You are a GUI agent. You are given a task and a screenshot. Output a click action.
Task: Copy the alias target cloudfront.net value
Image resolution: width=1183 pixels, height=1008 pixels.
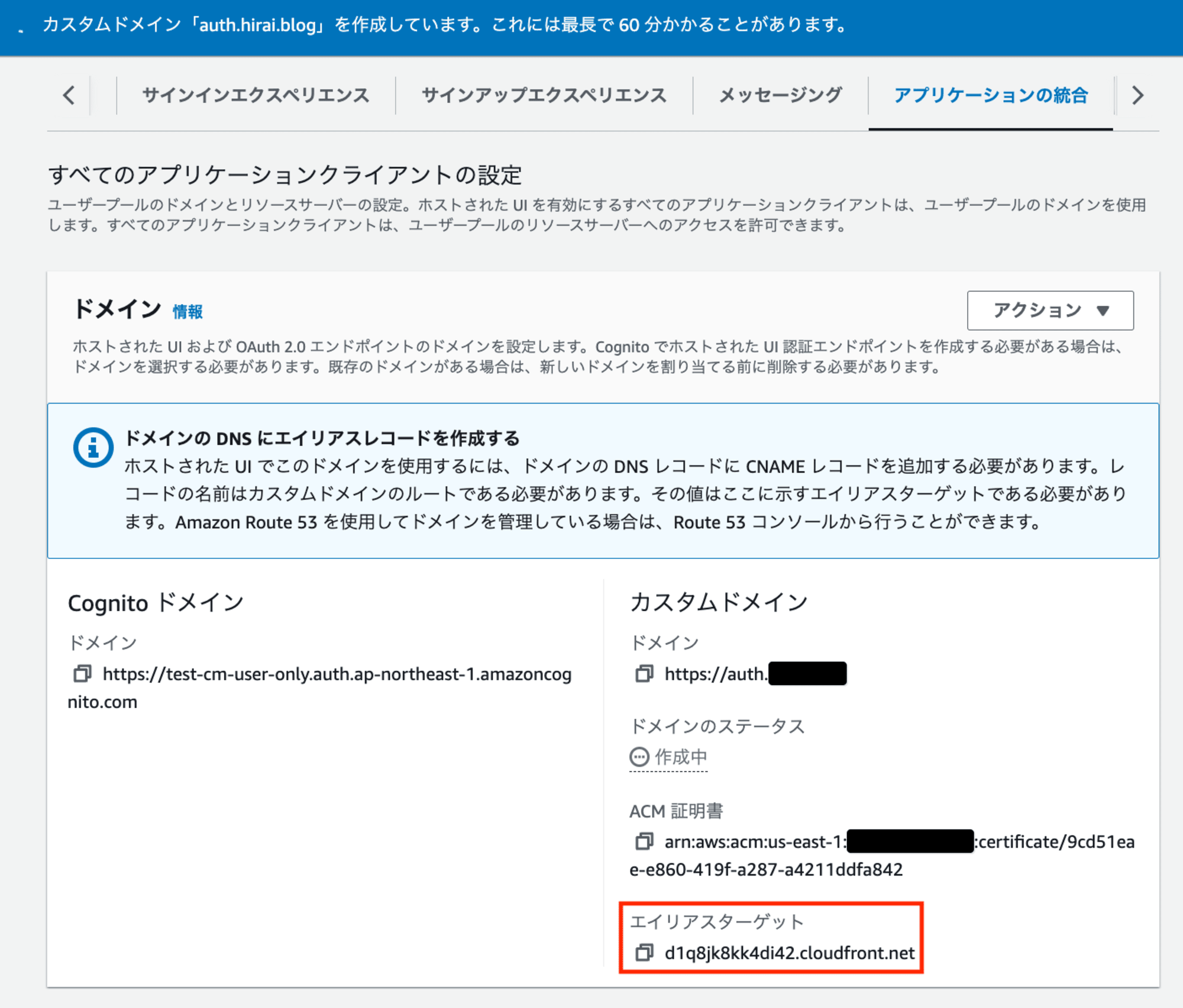[644, 952]
